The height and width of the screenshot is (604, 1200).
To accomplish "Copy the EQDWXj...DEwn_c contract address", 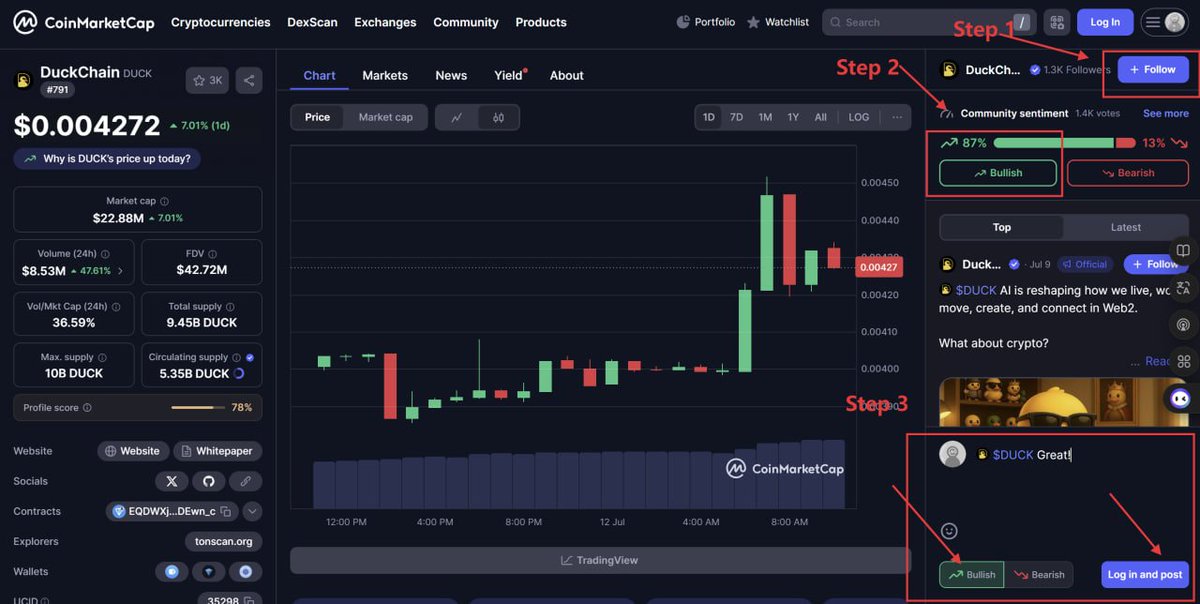I will [226, 512].
